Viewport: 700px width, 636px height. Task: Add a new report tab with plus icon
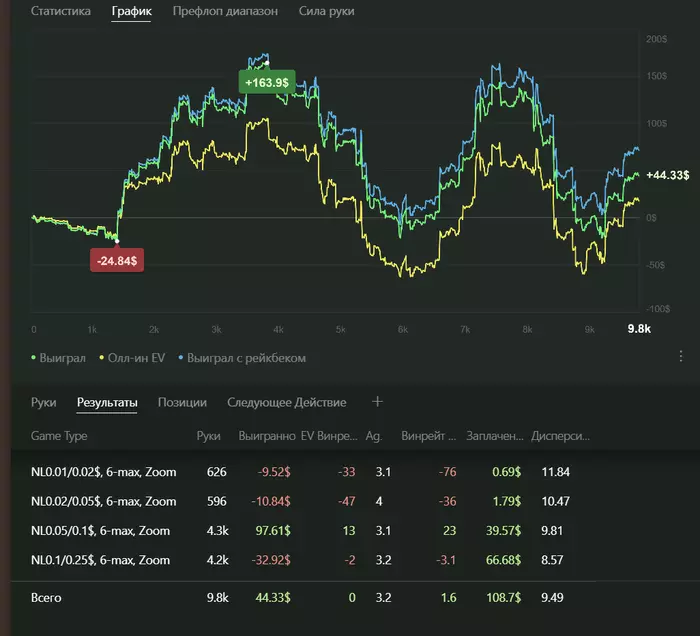377,402
